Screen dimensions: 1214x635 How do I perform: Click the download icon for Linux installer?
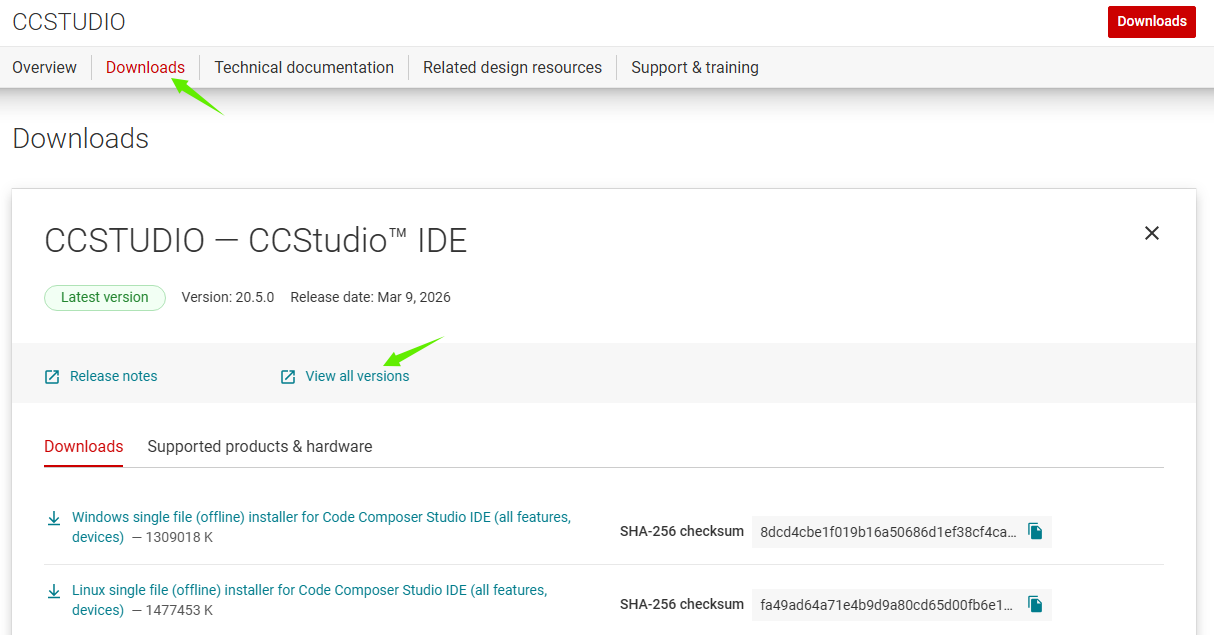tap(54, 591)
